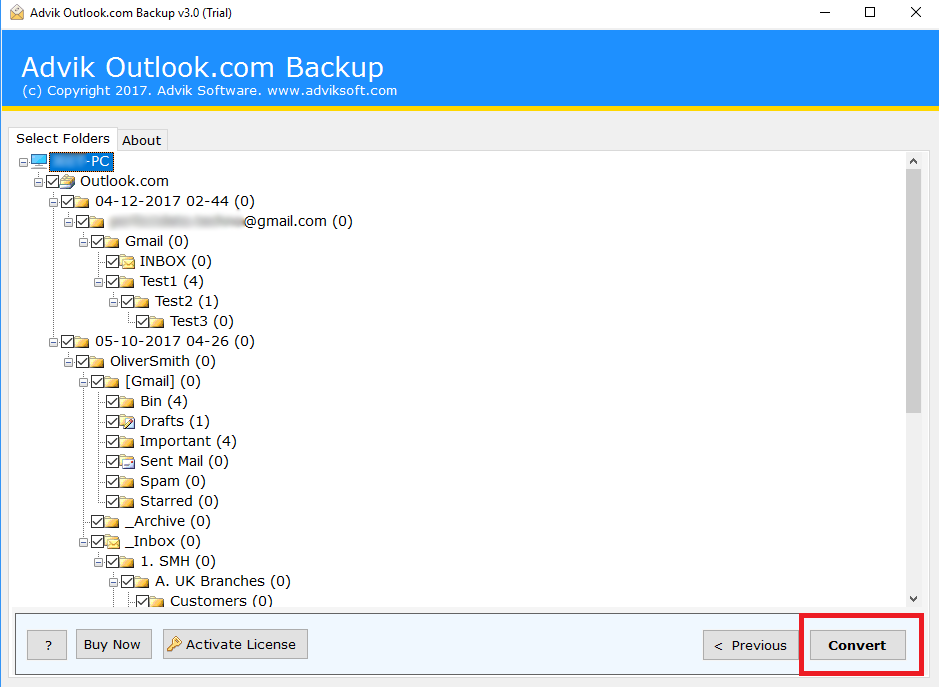This screenshot has height=687, width=939.
Task: Uncheck the Bin (4) checkbox
Action: click(x=113, y=401)
